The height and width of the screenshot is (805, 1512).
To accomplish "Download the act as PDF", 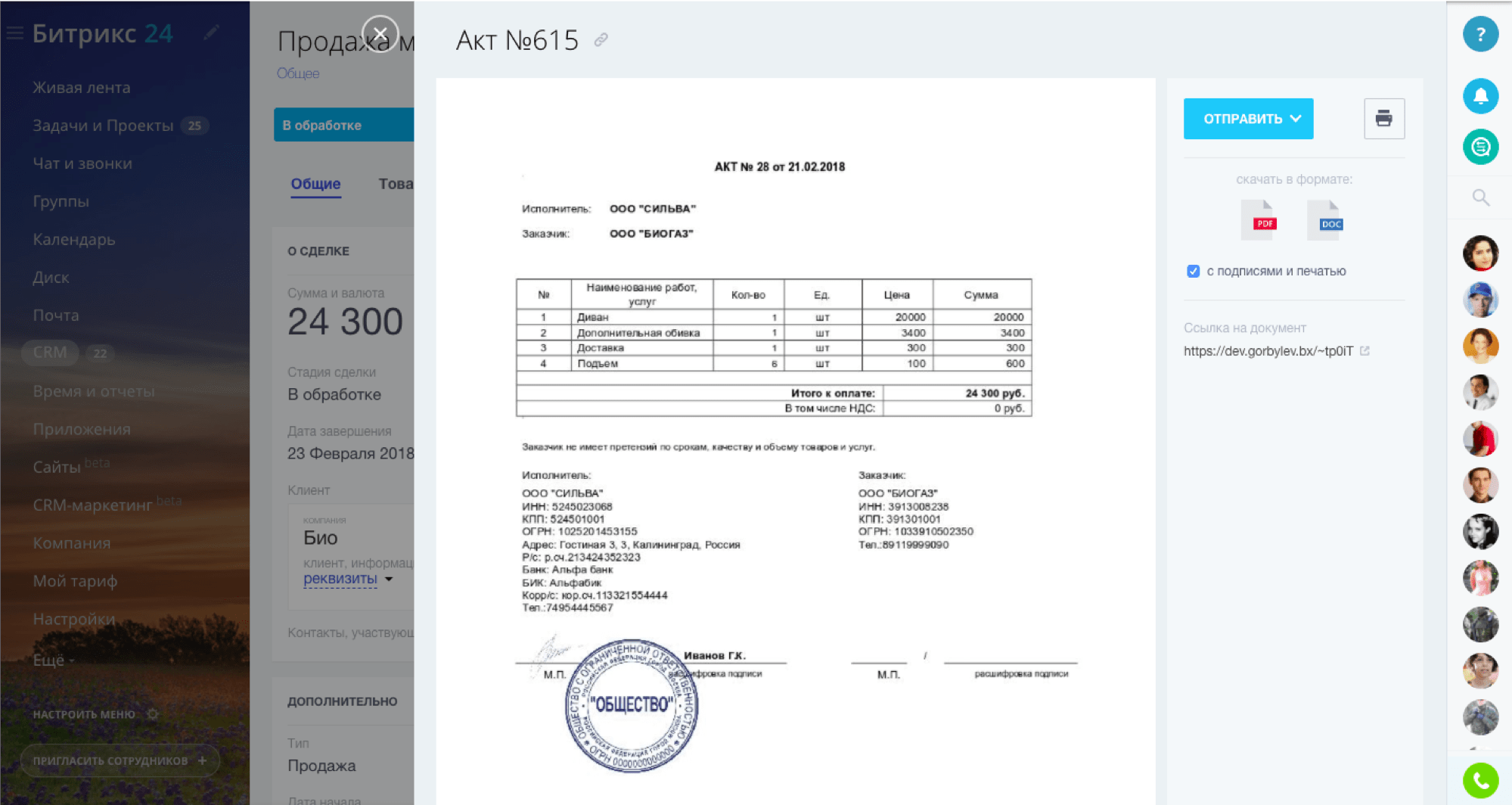I will (1259, 221).
